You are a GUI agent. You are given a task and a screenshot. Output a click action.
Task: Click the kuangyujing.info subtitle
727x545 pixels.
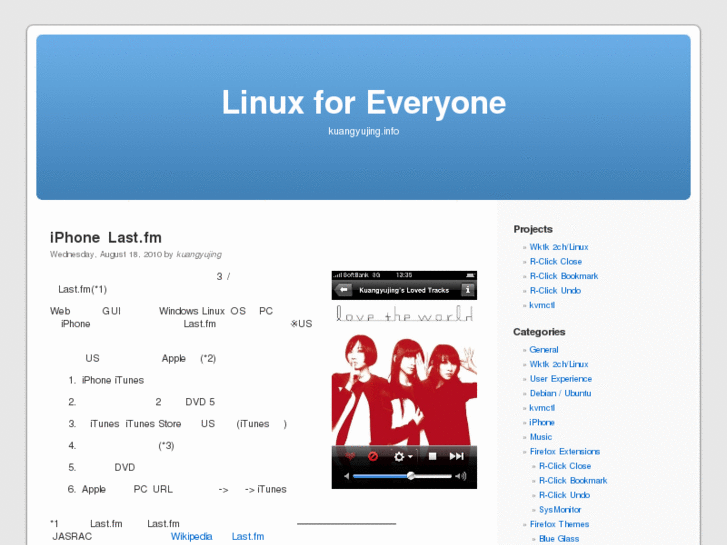click(364, 131)
